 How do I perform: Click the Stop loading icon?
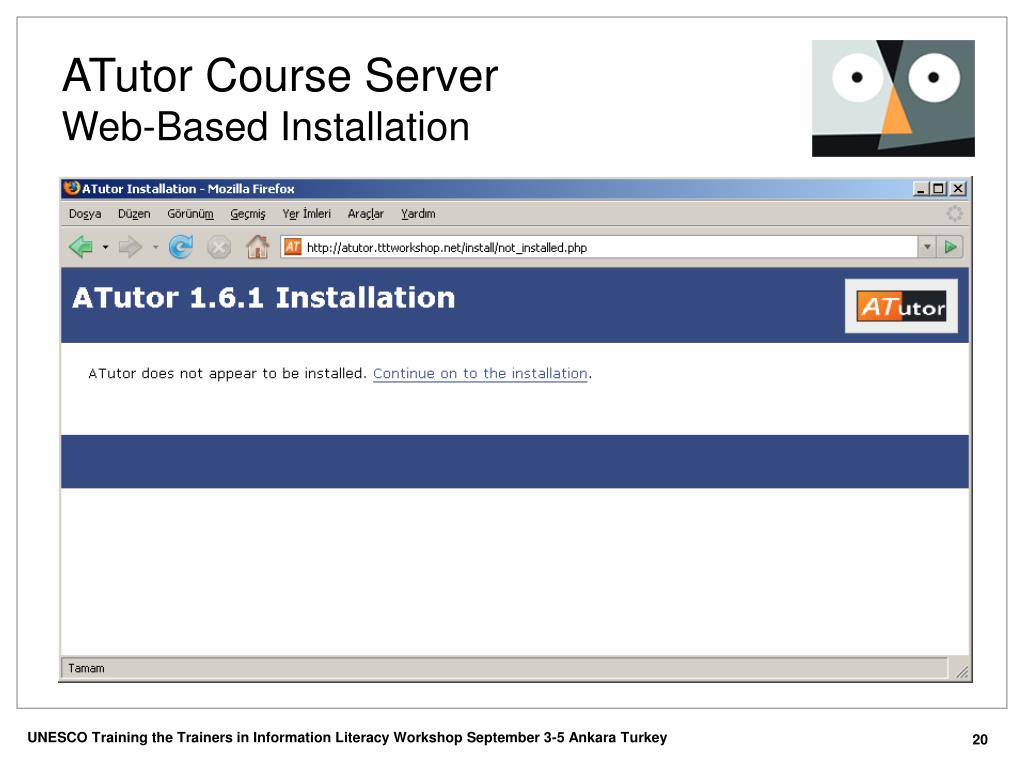(219, 248)
